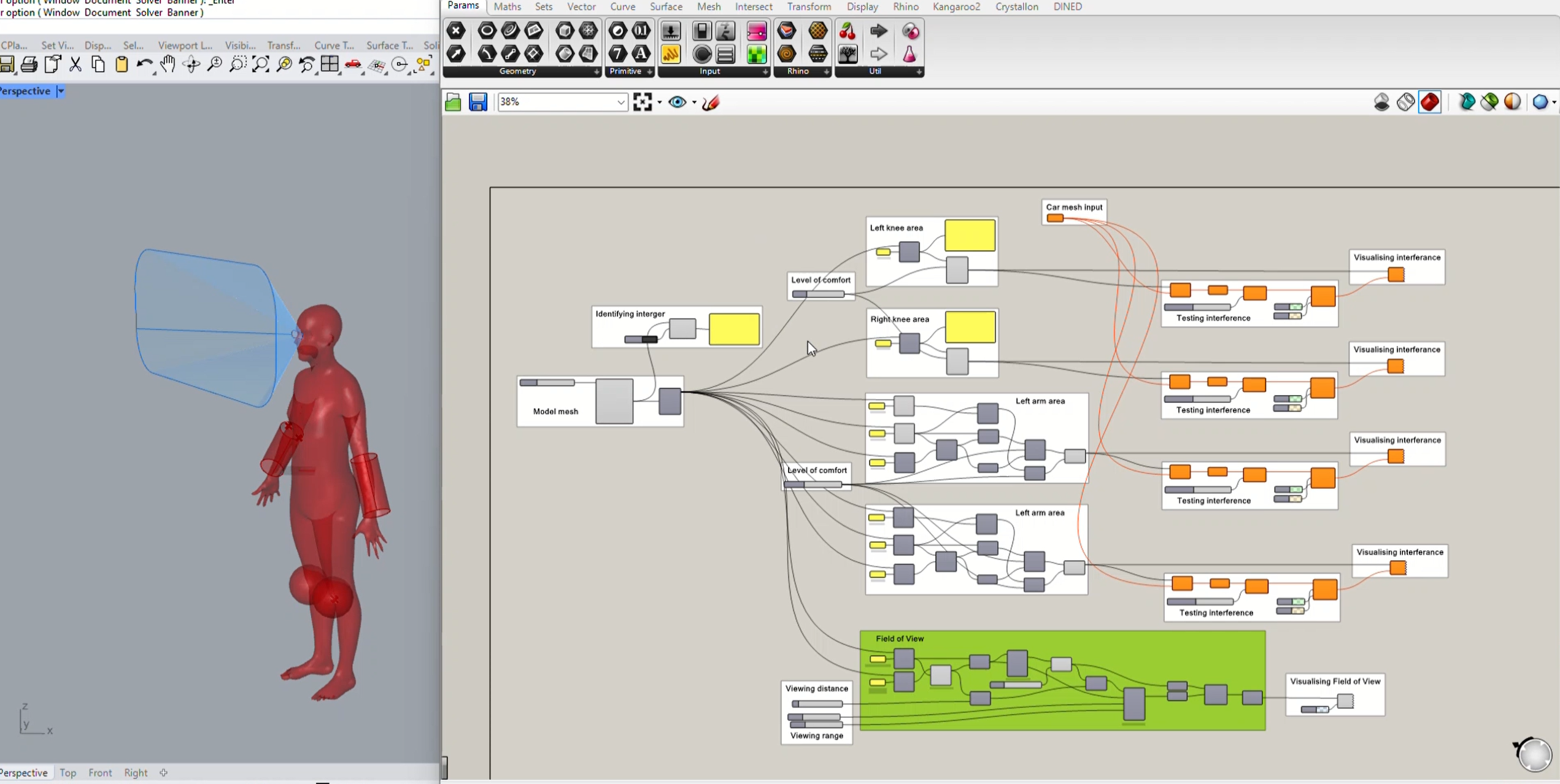Switch to the Top viewport tab
The height and width of the screenshot is (784, 1560).
(68, 772)
